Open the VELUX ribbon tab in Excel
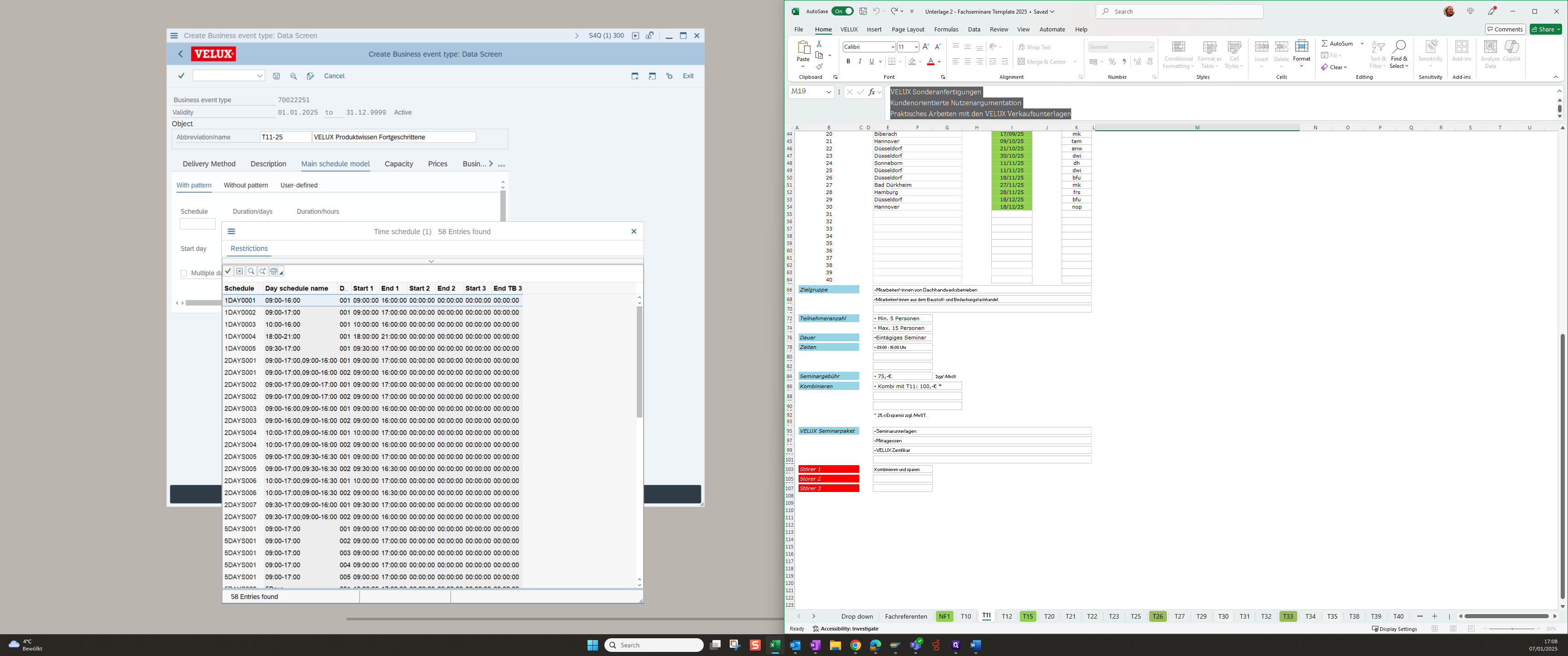Image resolution: width=1568 pixels, height=656 pixels. (x=849, y=29)
